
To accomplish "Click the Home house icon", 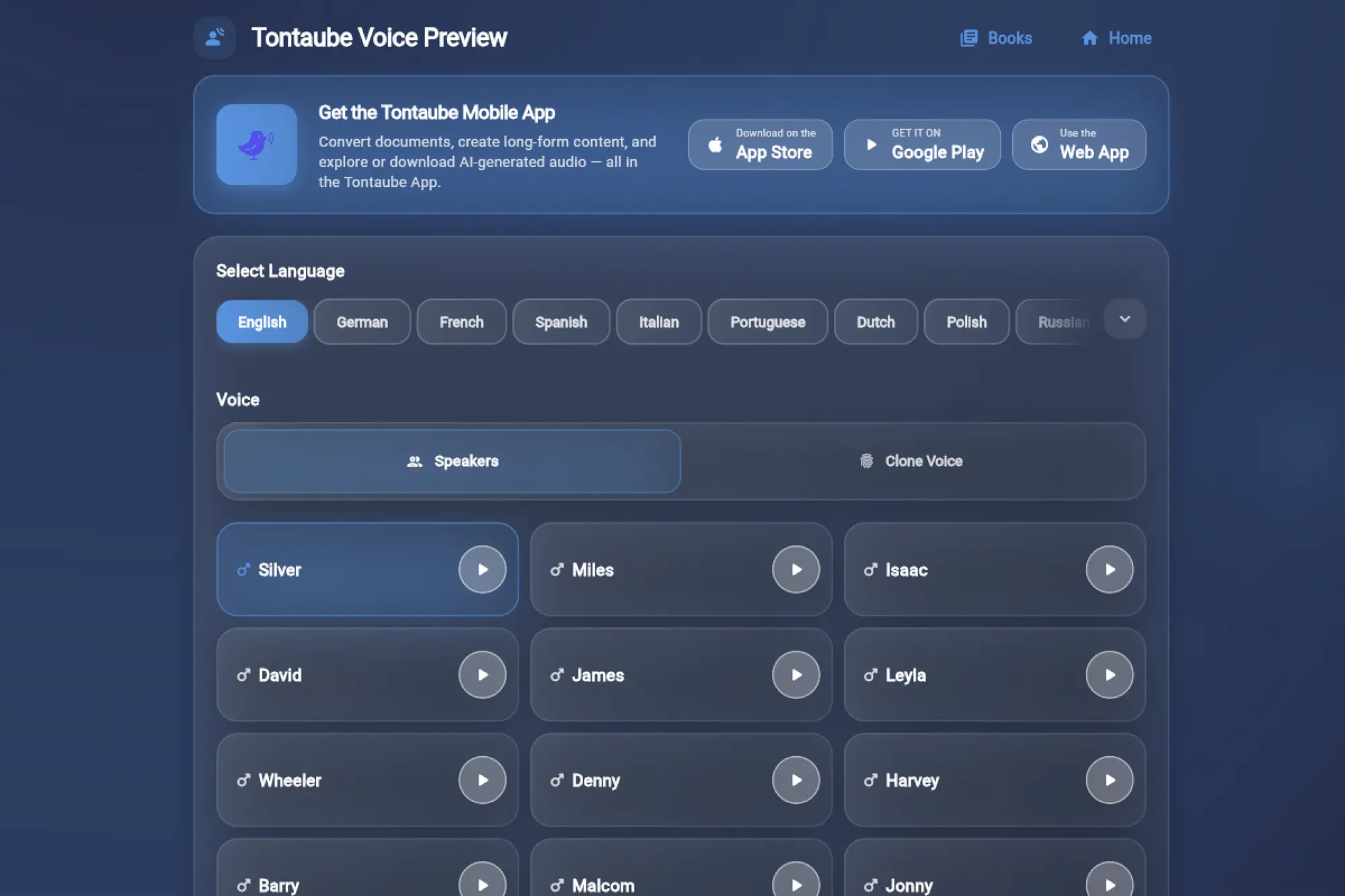I will pyautogui.click(x=1089, y=38).
